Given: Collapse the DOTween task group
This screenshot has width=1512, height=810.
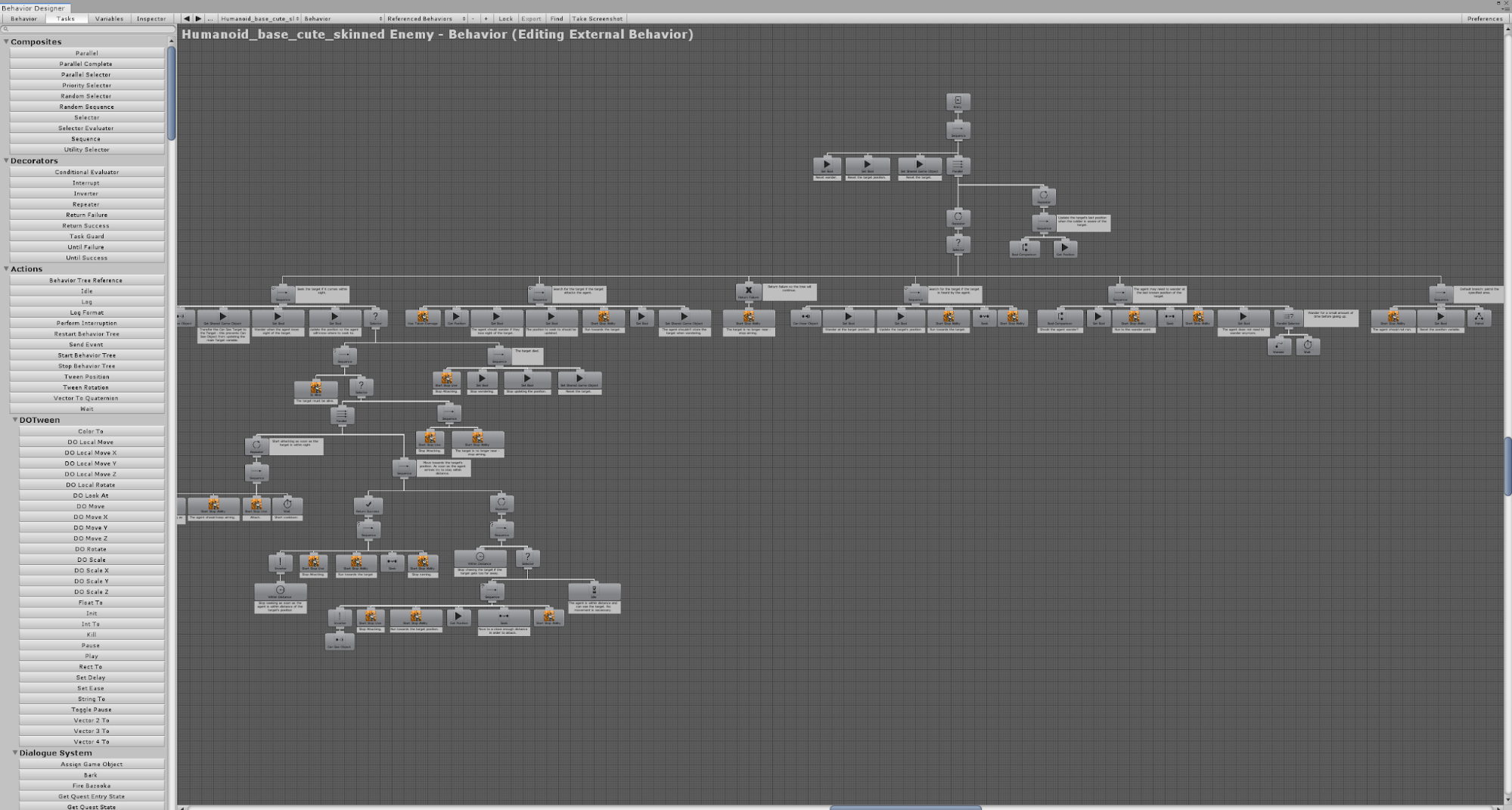Looking at the screenshot, I should tap(15, 420).
